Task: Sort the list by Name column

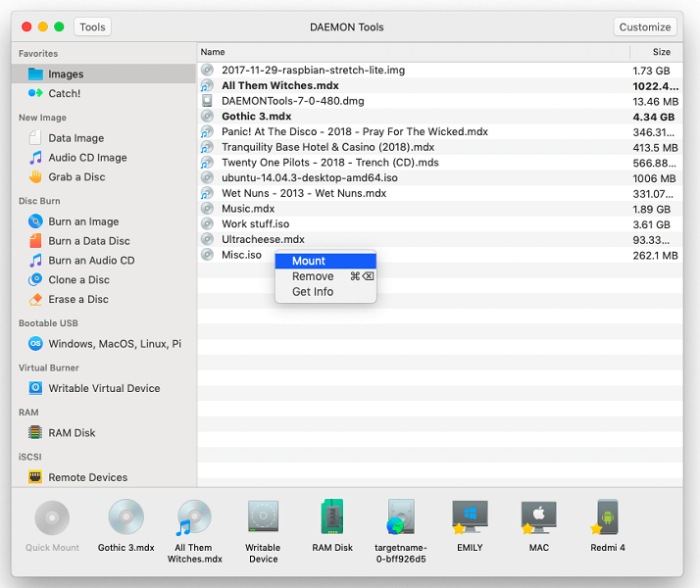Action: coord(413,52)
